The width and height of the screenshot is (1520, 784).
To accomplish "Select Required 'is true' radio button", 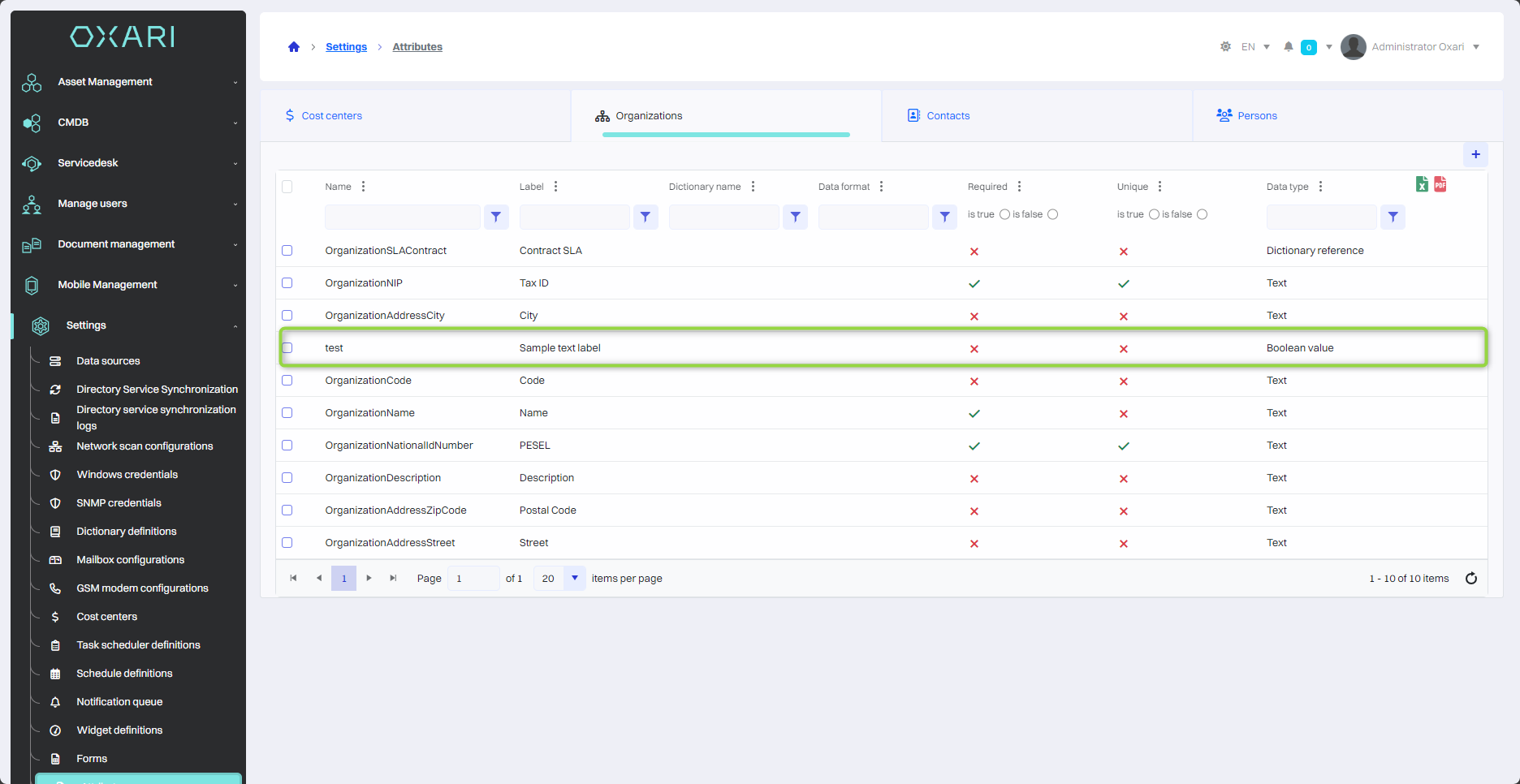I will coord(1004,214).
